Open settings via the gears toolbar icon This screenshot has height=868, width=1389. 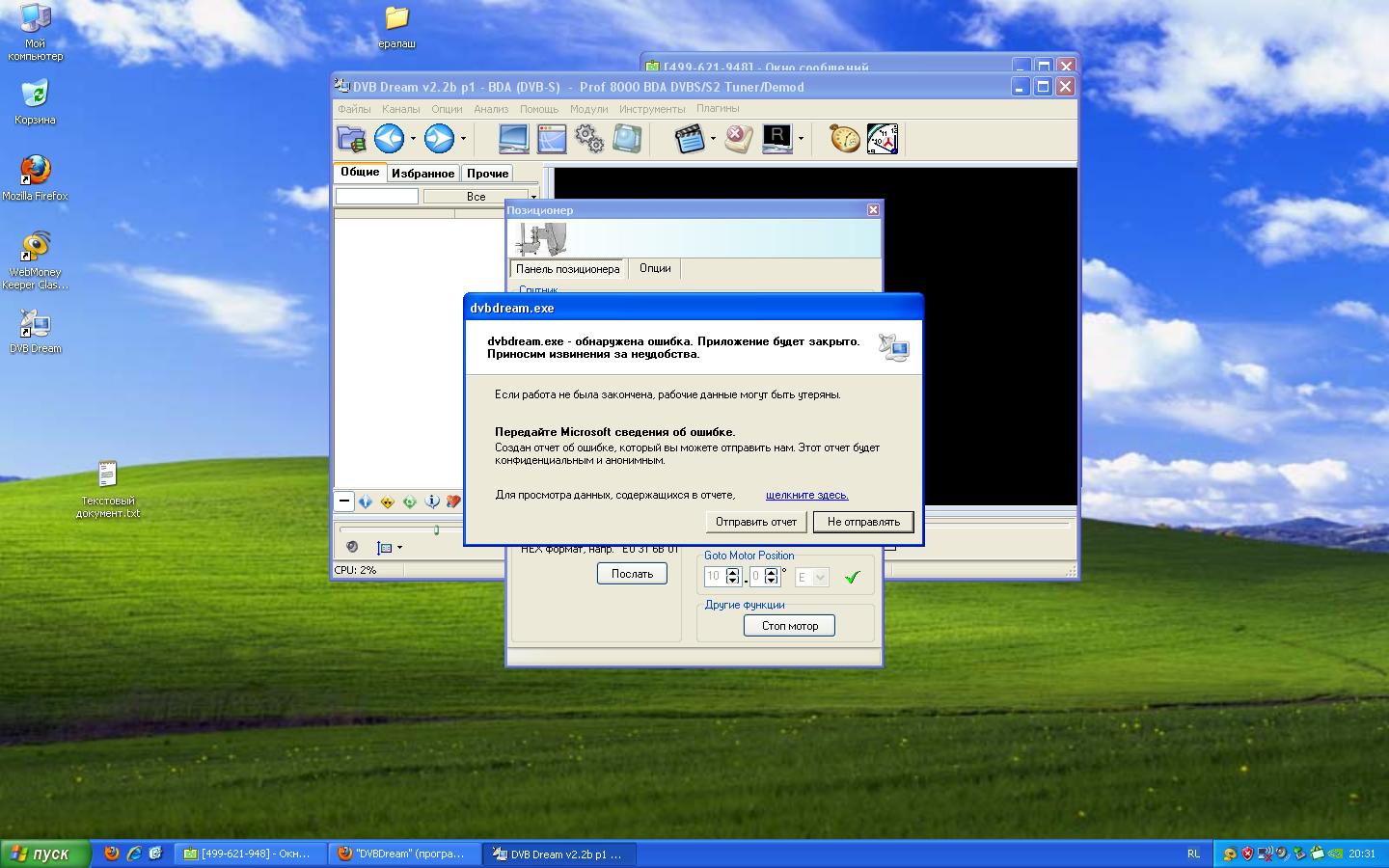(589, 139)
